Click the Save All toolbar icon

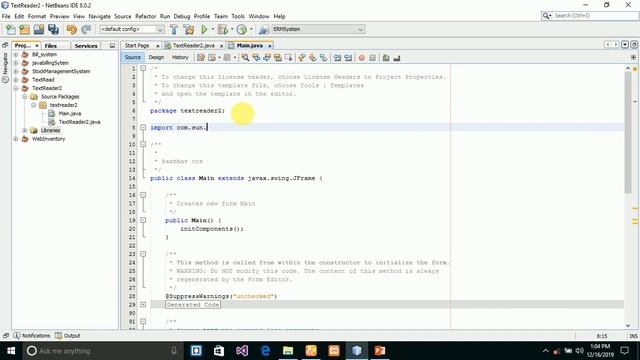pos(53,29)
